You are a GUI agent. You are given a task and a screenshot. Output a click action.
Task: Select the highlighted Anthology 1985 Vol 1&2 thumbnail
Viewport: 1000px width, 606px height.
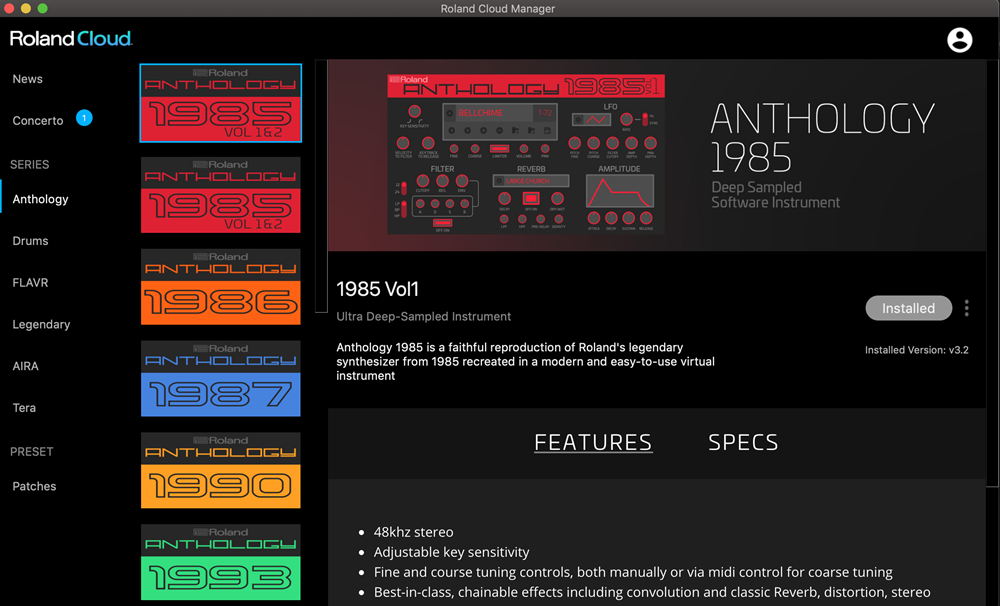point(221,103)
